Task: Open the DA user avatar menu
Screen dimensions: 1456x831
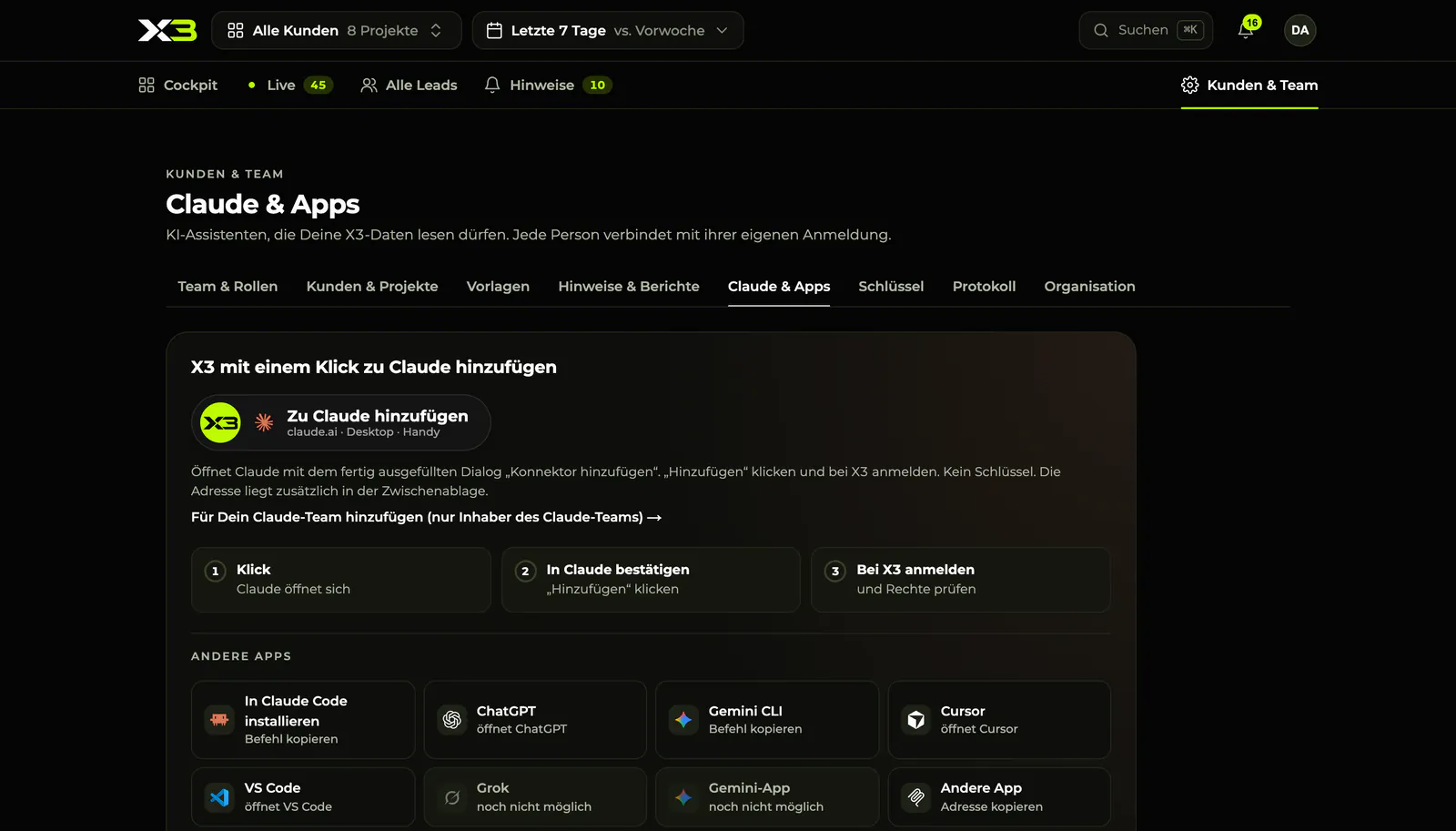Action: pyautogui.click(x=1299, y=30)
